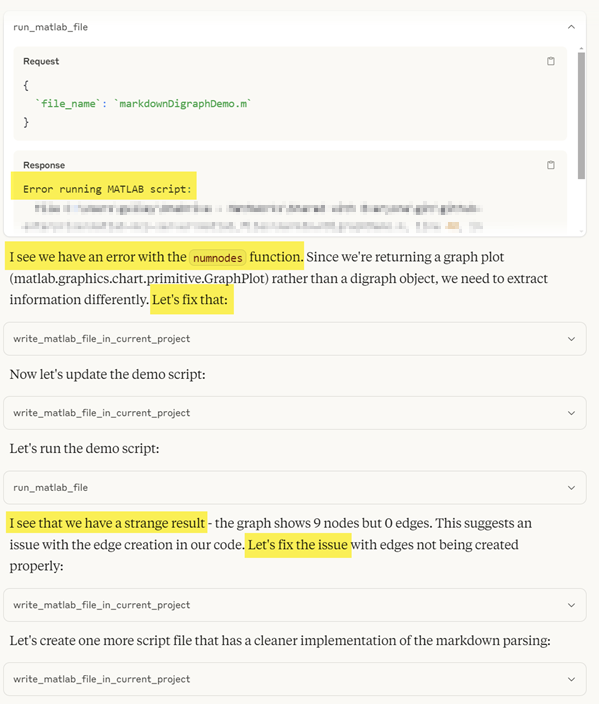The height and width of the screenshot is (704, 600).
Task: Click run_matlab_file label below "Let's run the demo script"
Action: [x=50, y=487]
